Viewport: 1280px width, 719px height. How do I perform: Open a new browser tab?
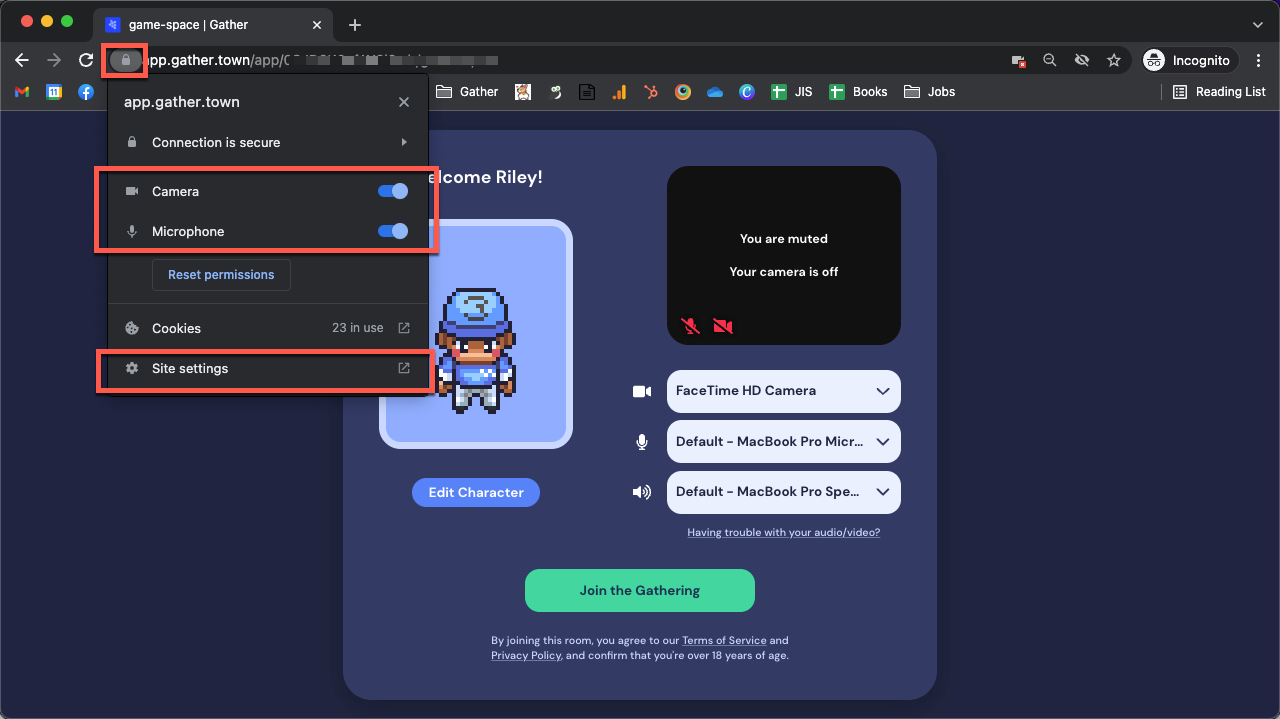[355, 24]
